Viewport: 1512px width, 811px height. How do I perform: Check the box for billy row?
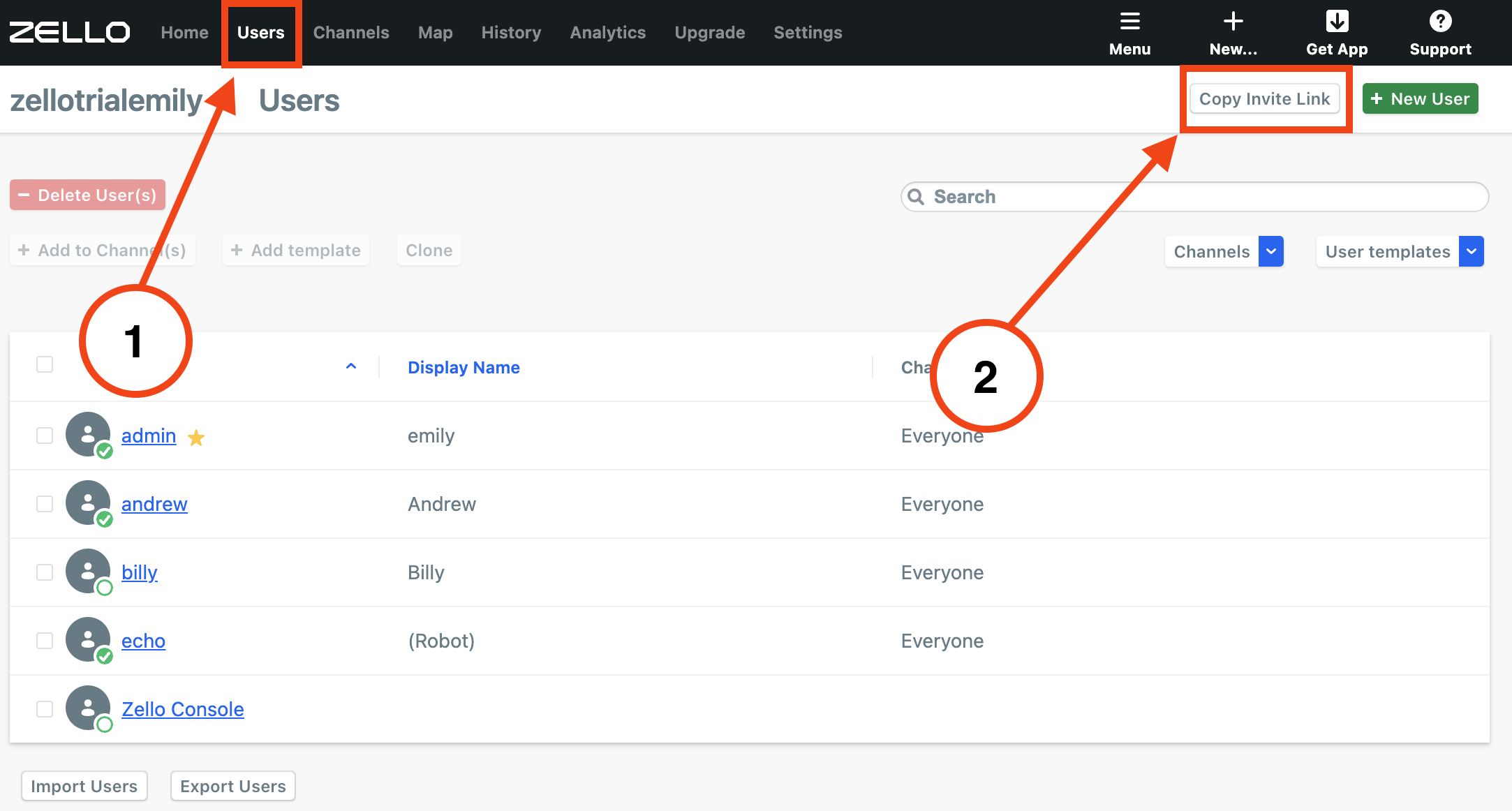(45, 572)
